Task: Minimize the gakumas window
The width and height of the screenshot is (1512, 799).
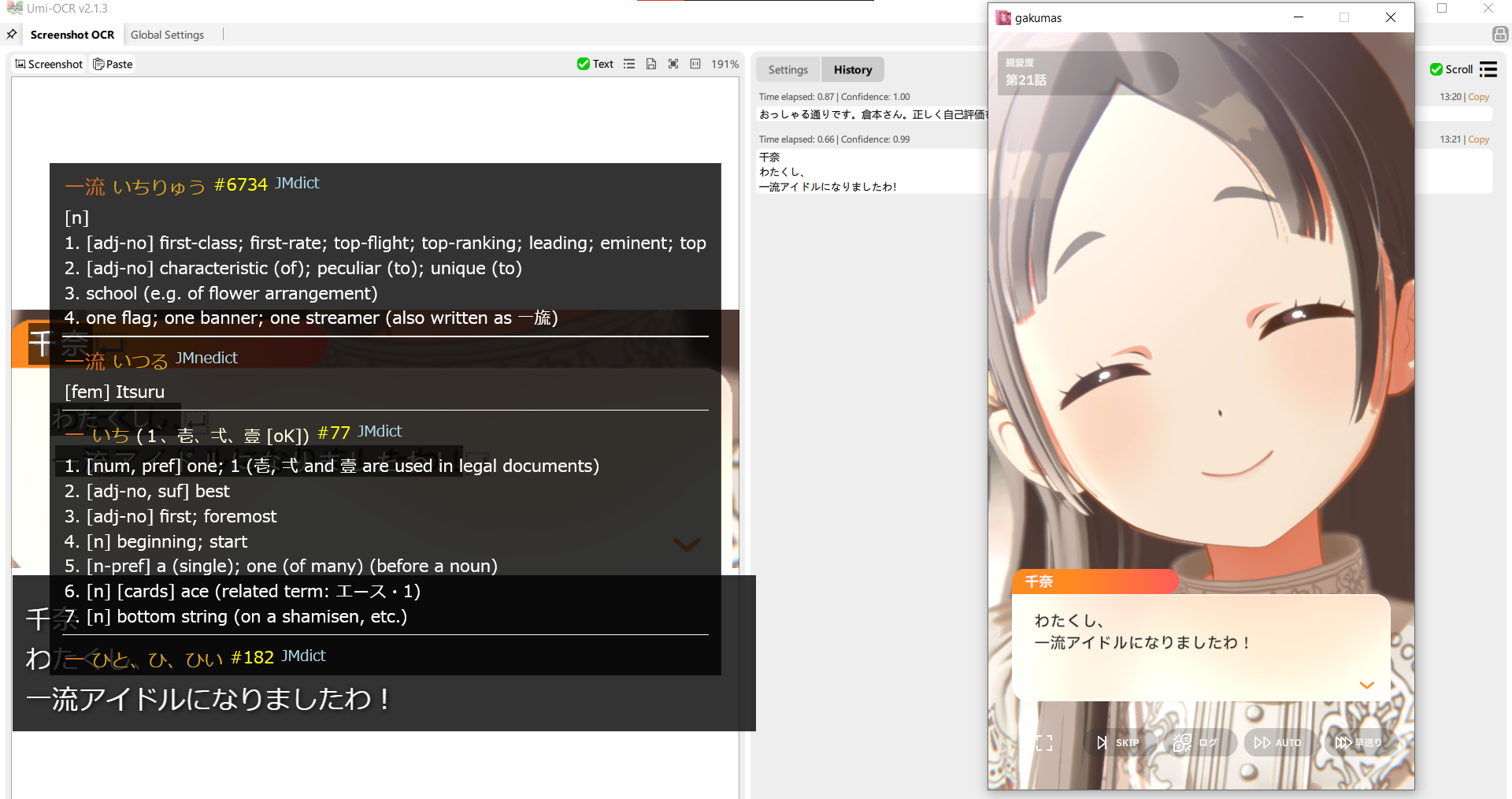Action: click(1299, 17)
